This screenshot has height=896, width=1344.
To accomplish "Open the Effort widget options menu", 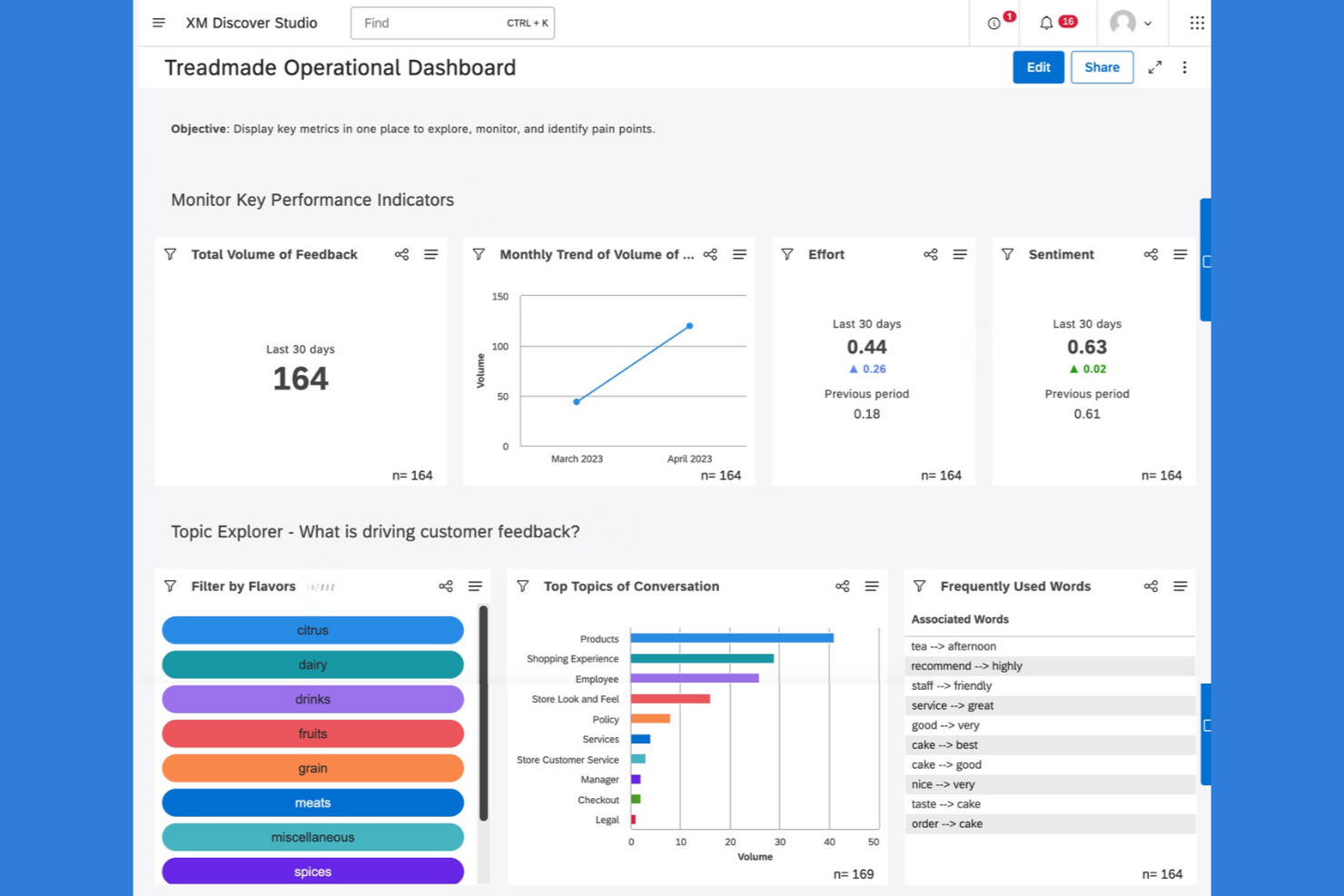I will 960,254.
